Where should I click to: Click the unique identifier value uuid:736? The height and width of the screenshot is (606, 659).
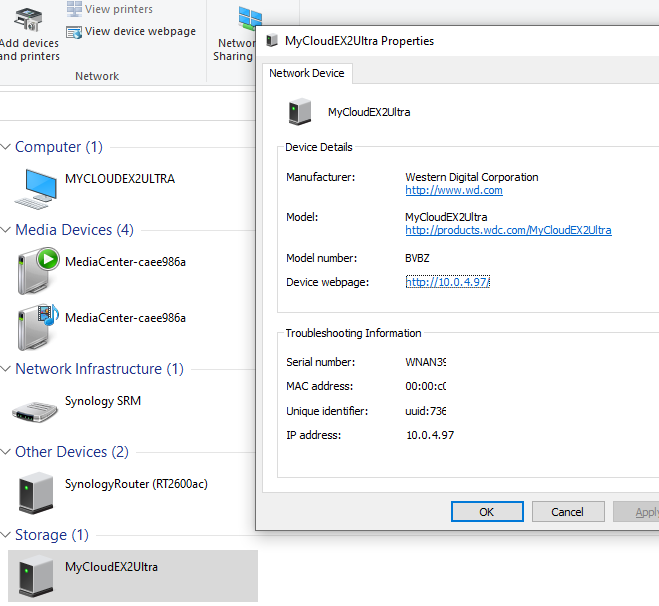[x=425, y=411]
